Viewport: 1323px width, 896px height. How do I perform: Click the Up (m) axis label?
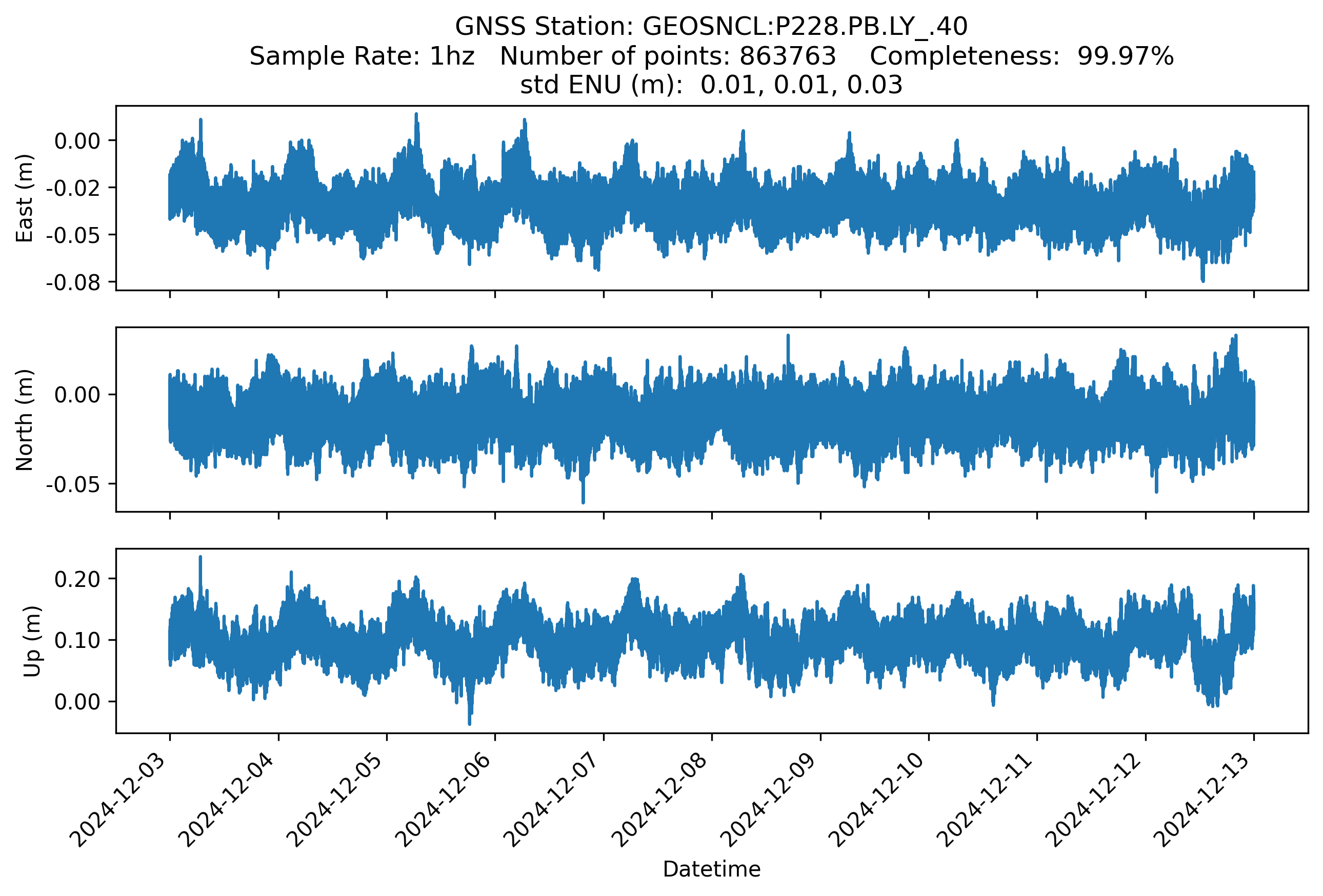click(32, 641)
